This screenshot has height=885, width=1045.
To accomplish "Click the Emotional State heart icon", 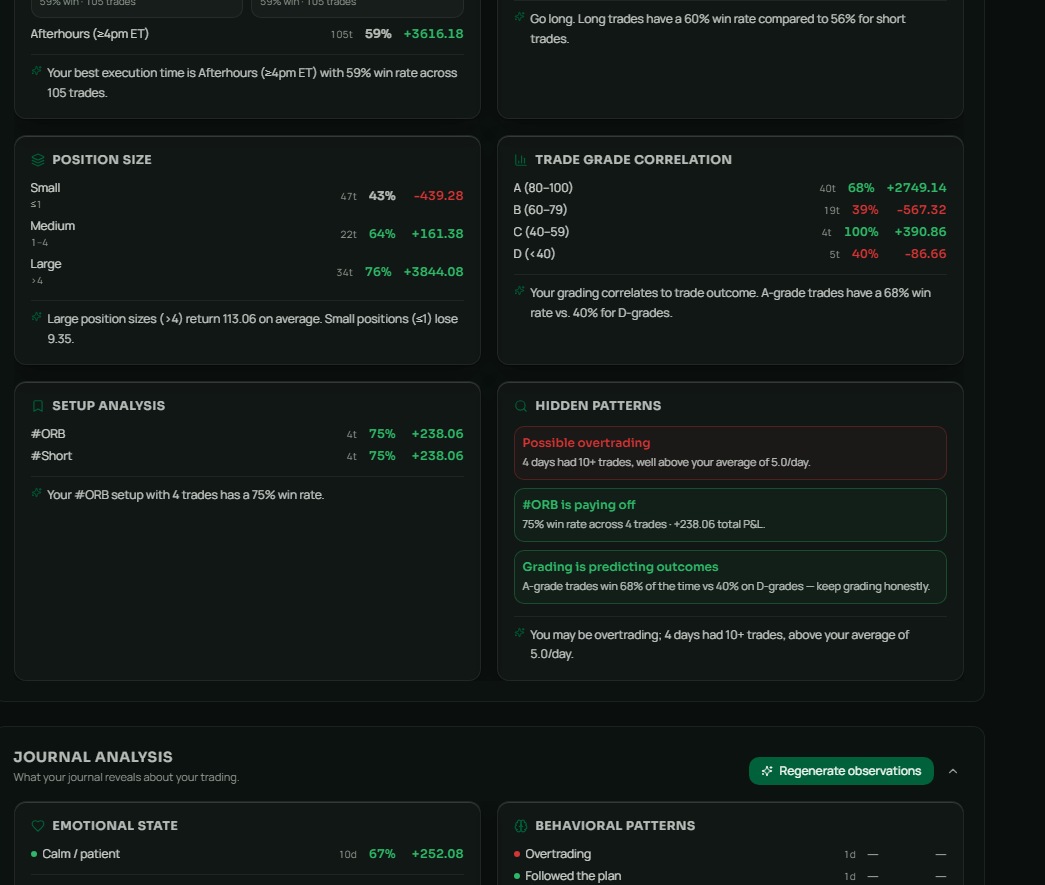I will pos(38,826).
